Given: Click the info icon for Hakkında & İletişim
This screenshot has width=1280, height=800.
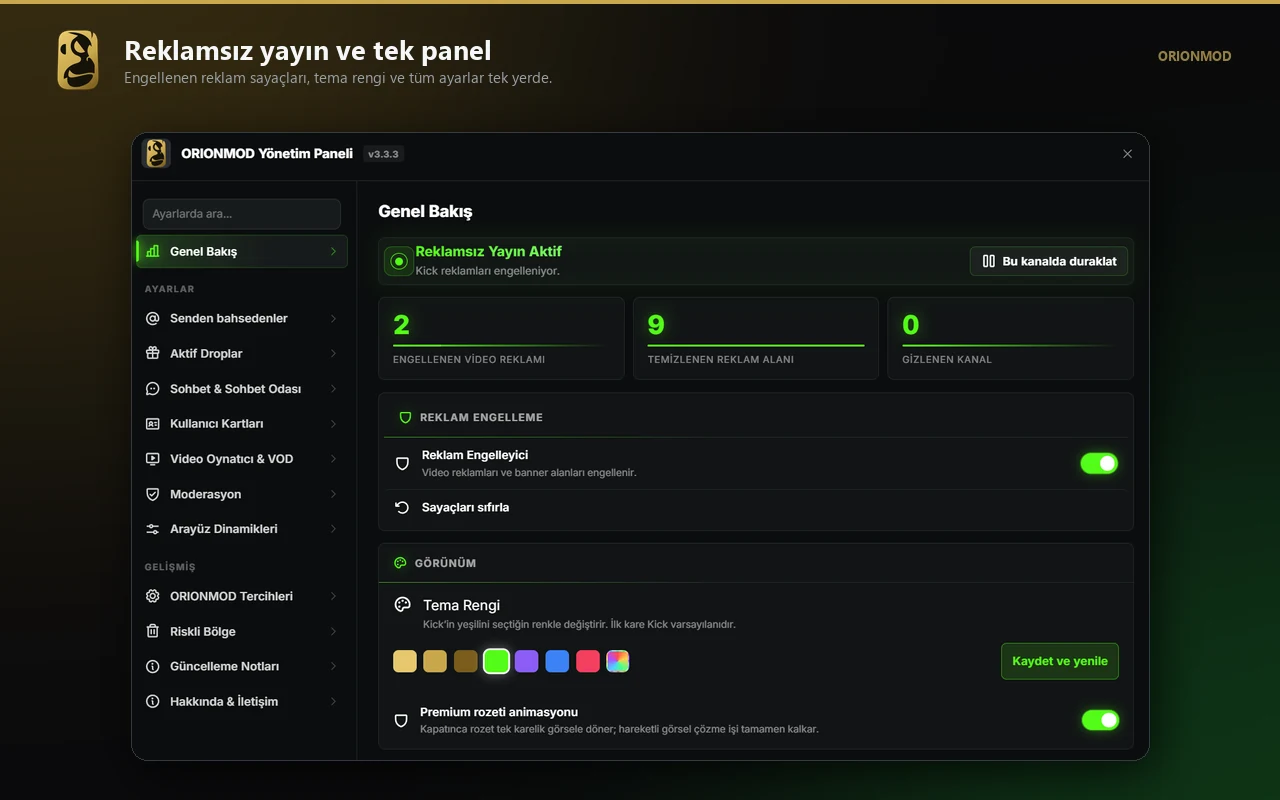Looking at the screenshot, I should [153, 701].
